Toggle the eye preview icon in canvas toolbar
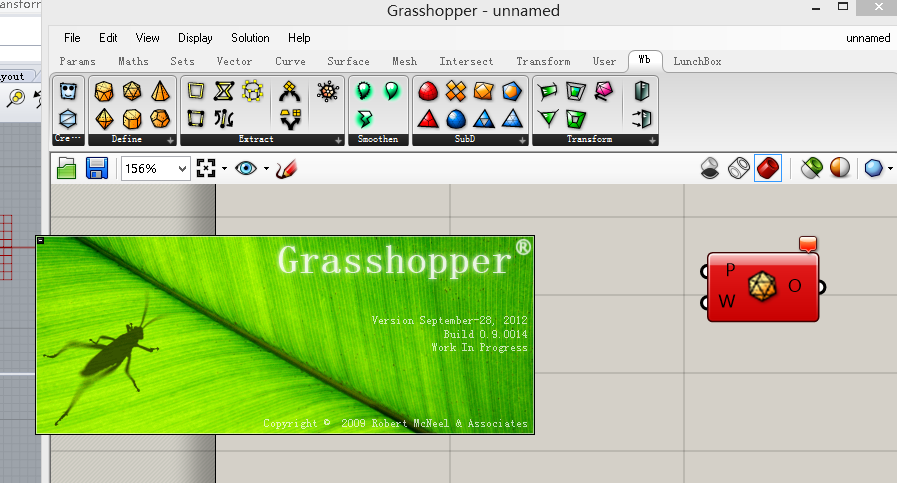 tap(246, 168)
